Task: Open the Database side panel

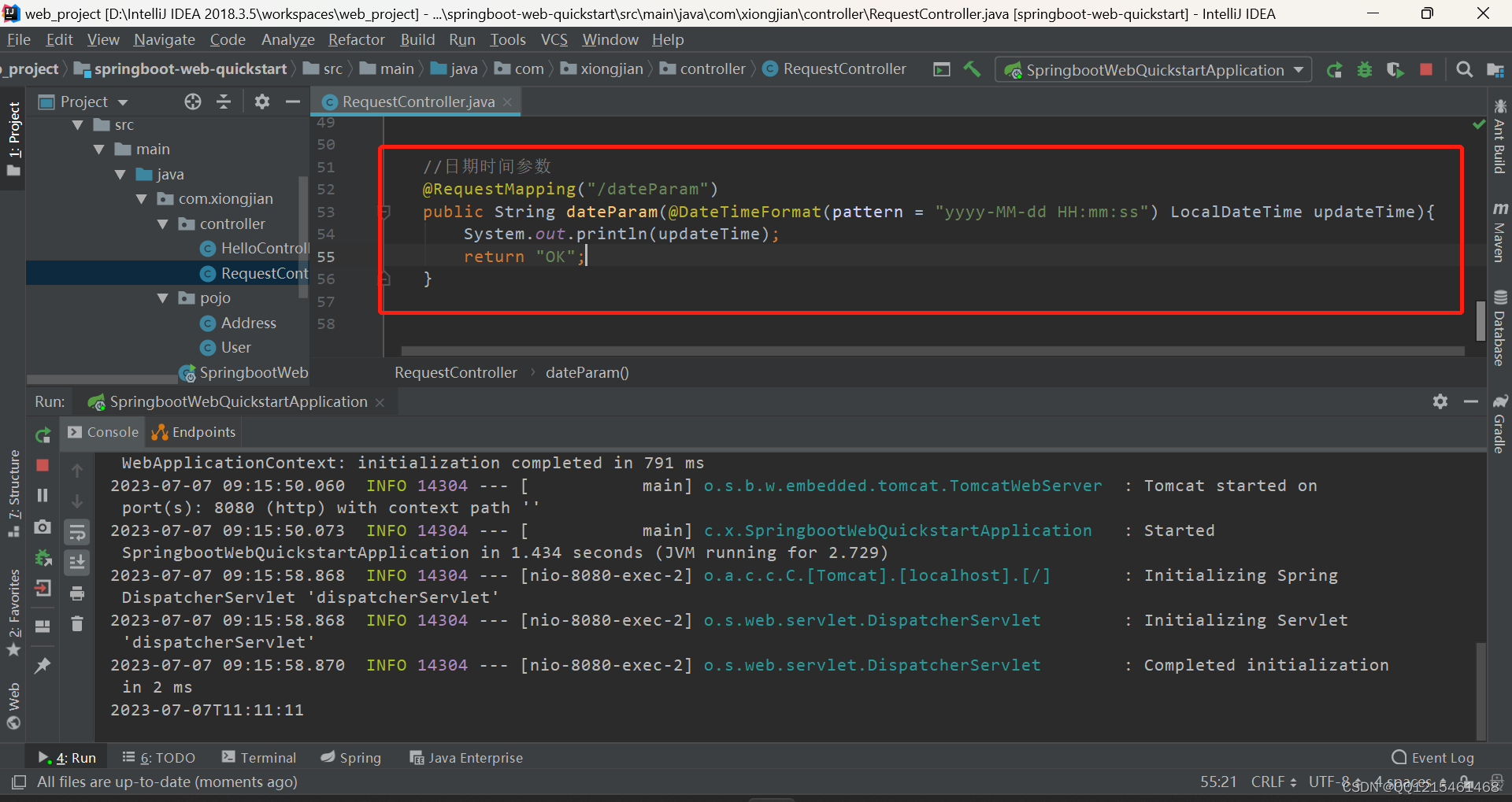Action: tap(1499, 328)
